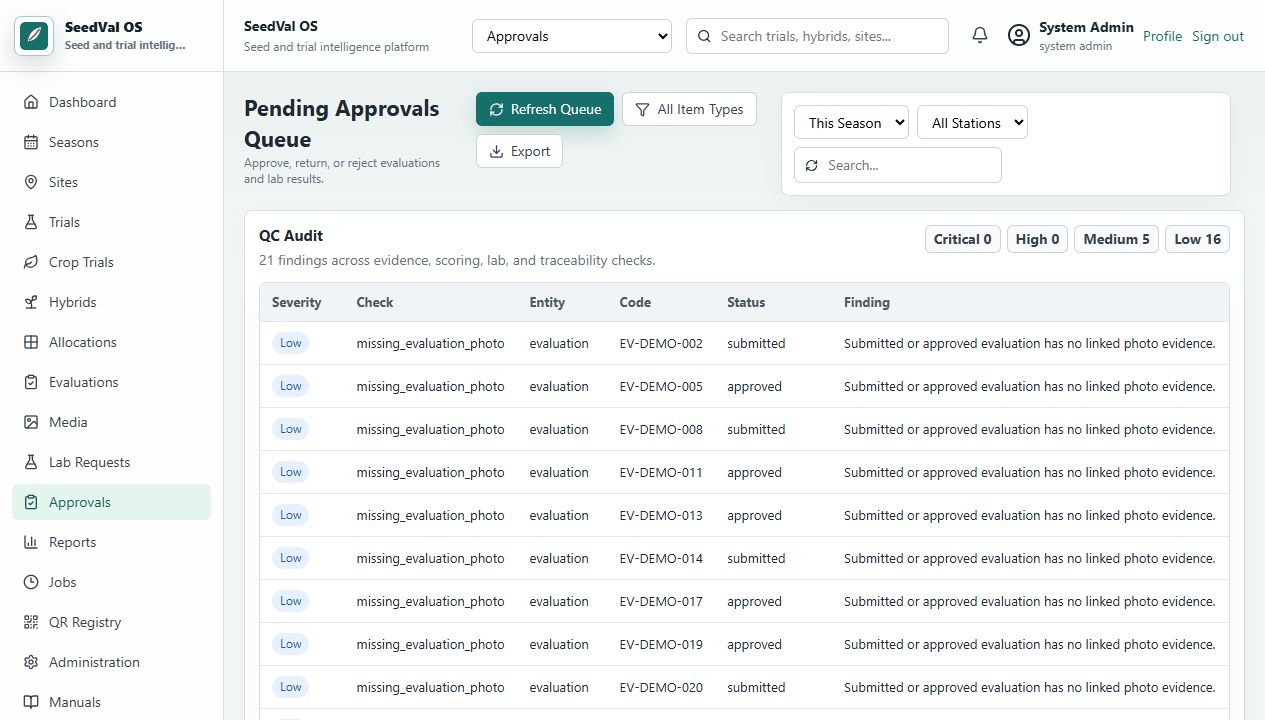Open notifications bell
This screenshot has height=720, width=1265.
coord(980,36)
